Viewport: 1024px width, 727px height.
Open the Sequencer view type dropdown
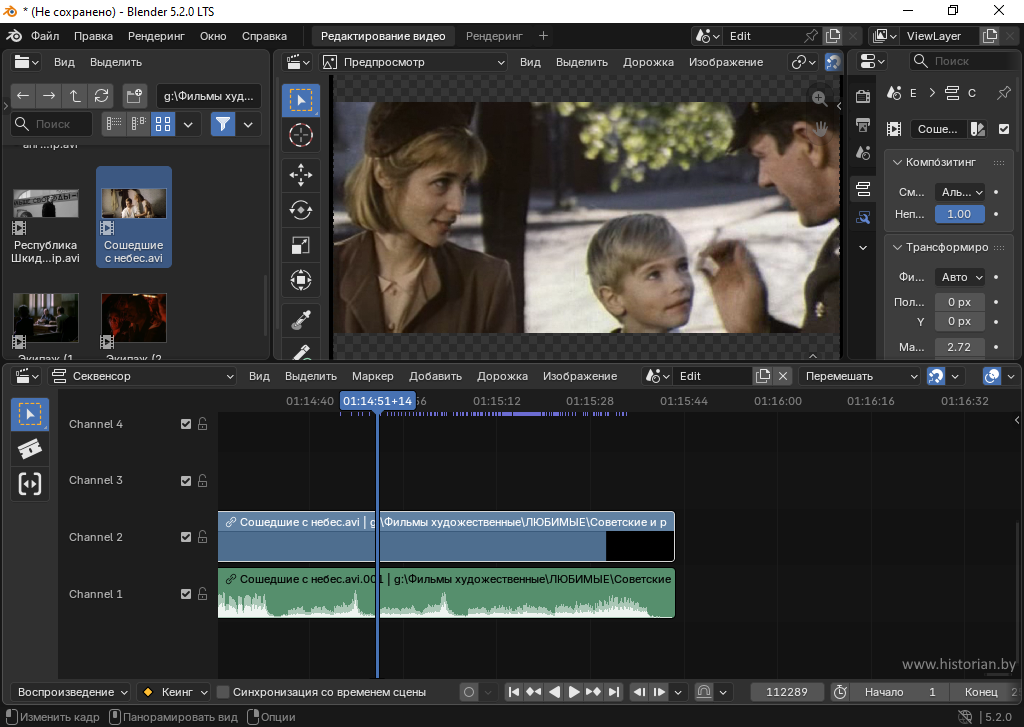point(142,376)
